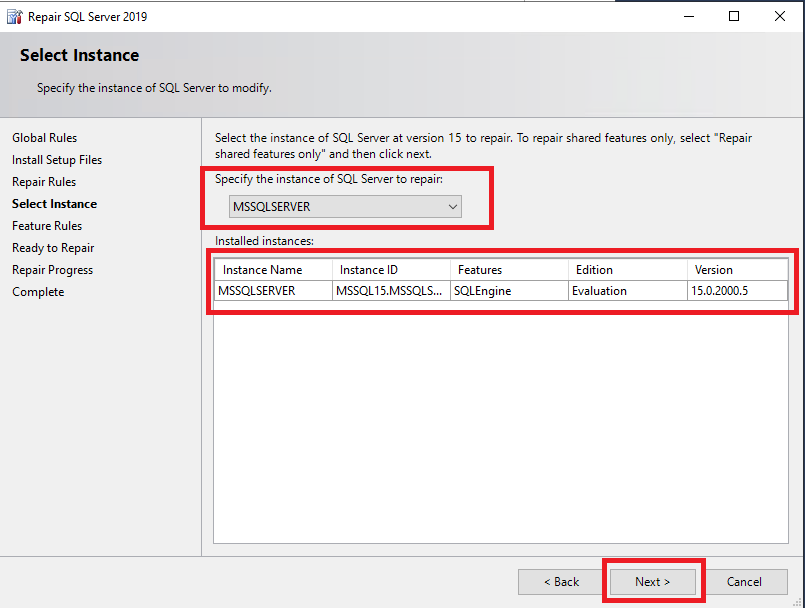Image resolution: width=805 pixels, height=608 pixels.
Task: Go to Ready to Repair step
Action: pyautogui.click(x=53, y=248)
